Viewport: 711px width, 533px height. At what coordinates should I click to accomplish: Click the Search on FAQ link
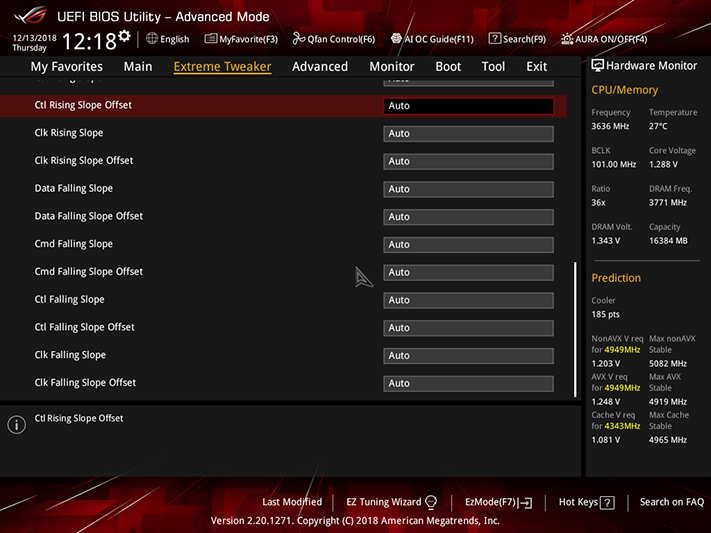point(672,502)
